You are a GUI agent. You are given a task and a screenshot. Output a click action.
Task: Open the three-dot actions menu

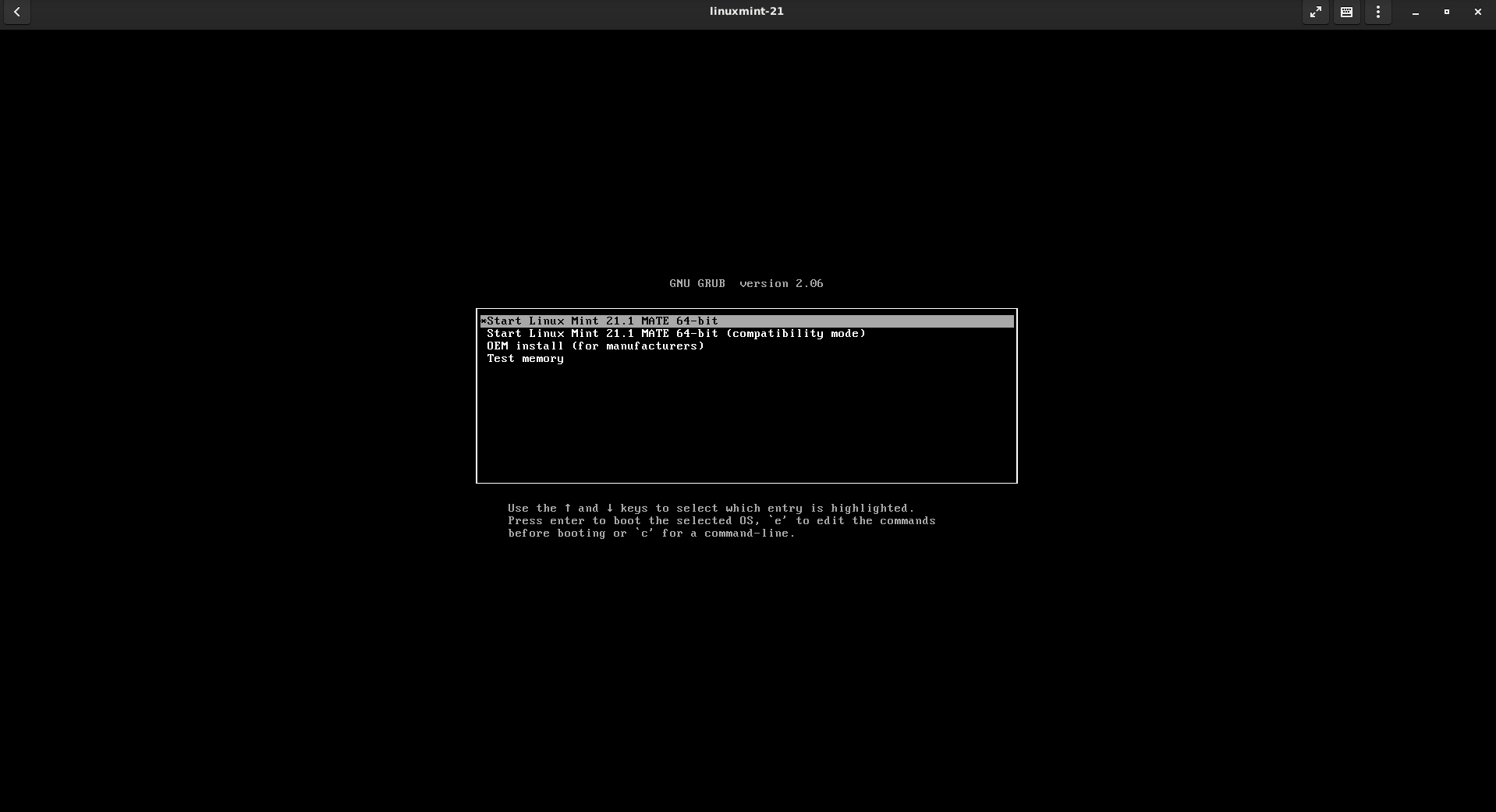point(1377,12)
